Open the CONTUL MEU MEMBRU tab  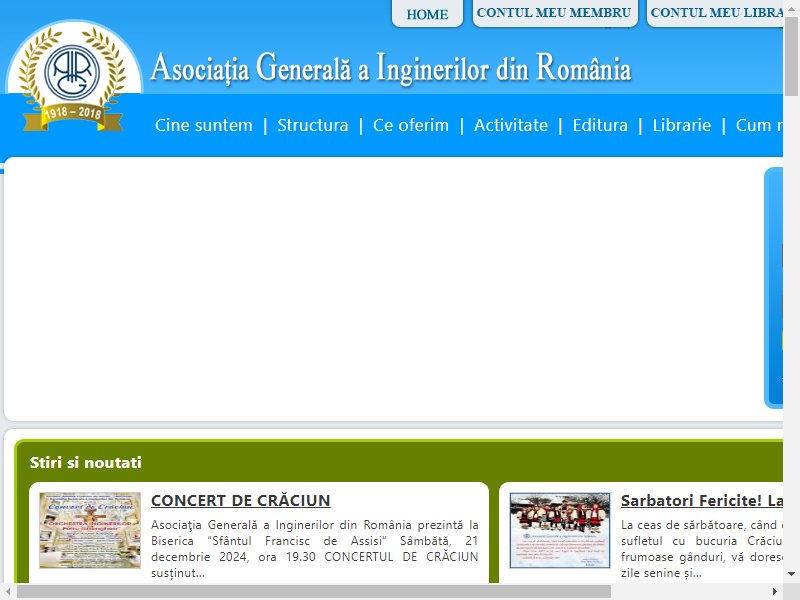[555, 13]
